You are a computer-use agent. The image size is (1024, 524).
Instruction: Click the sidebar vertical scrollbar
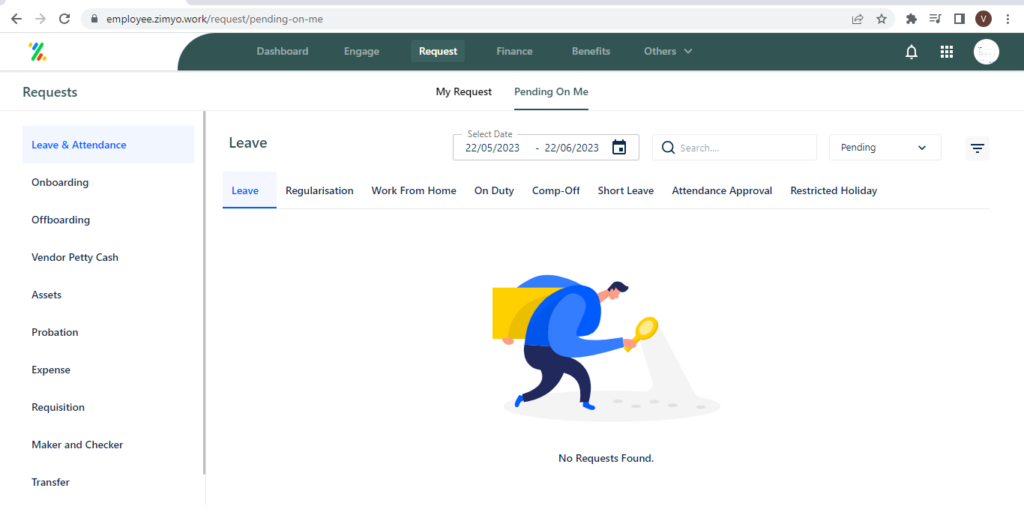(204, 293)
